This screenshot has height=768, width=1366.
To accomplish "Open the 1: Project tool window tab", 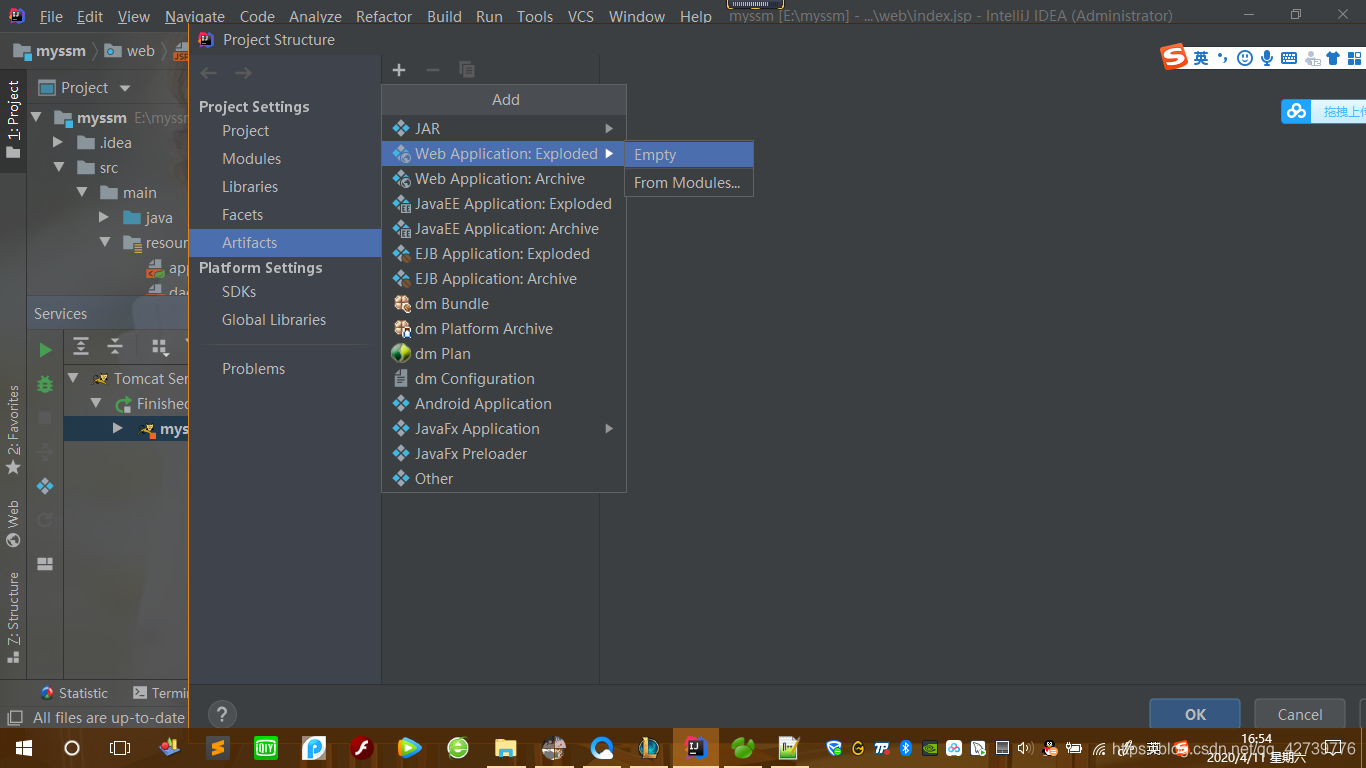I will (x=13, y=119).
